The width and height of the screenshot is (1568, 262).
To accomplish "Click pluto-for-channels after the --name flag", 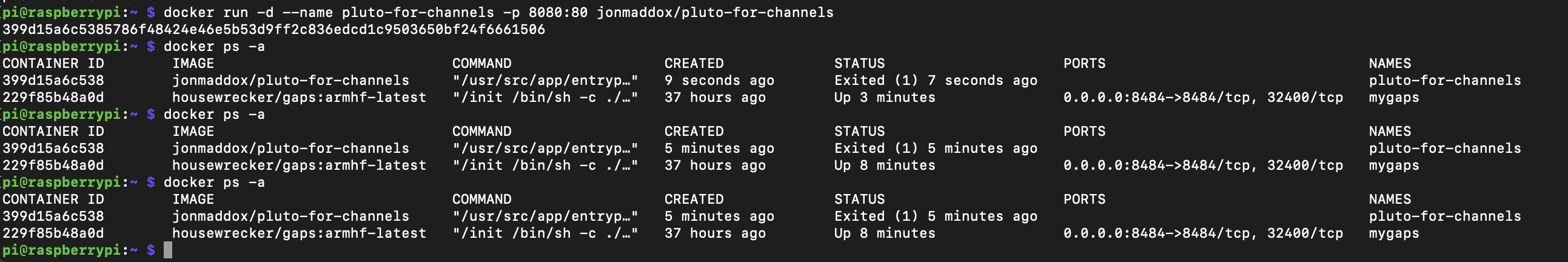I will (418, 12).
